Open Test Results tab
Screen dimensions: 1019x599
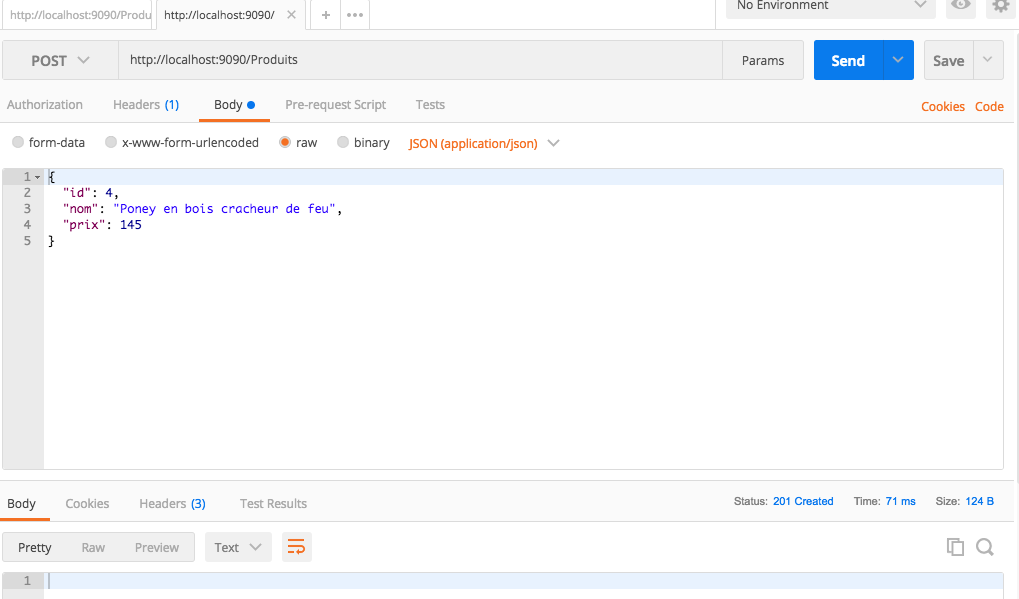273,503
